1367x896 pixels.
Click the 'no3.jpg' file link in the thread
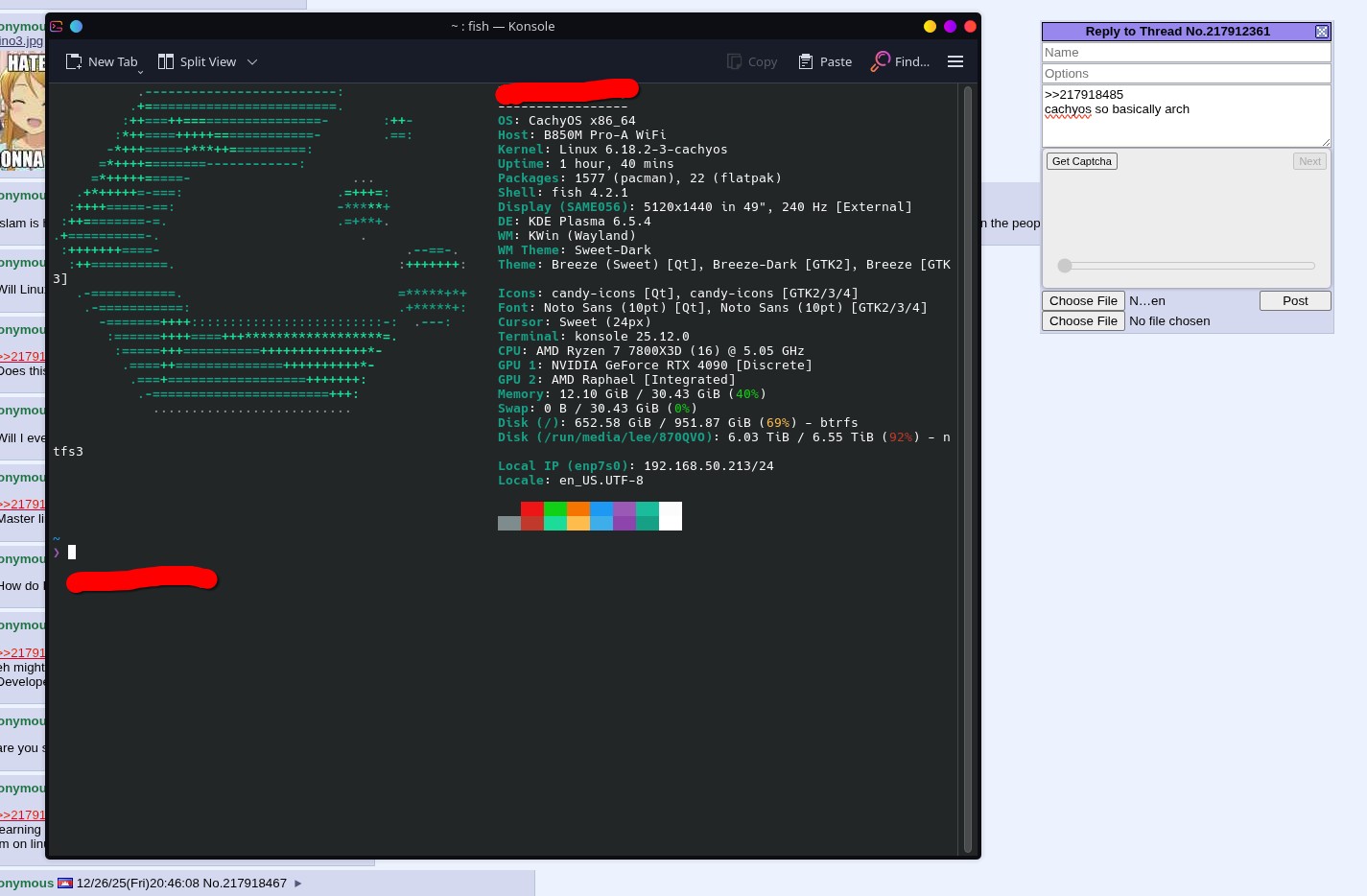[21, 41]
